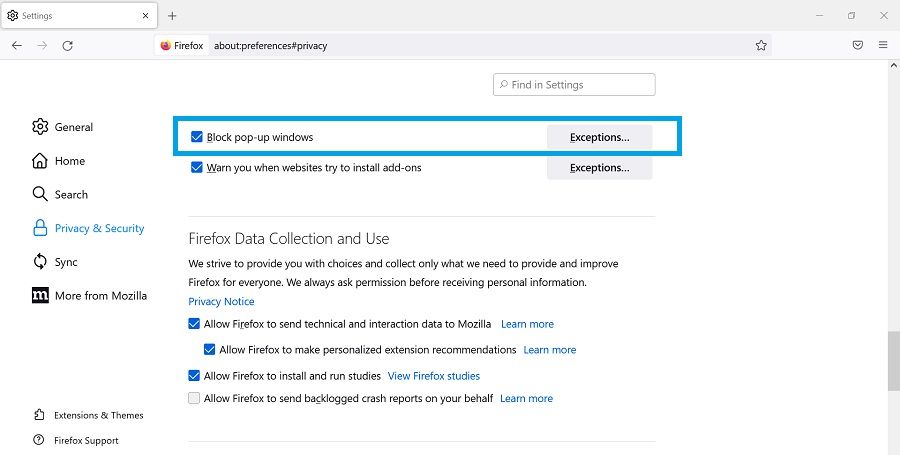The image size is (900, 455).
Task: Open the Firefox hamburger application menu
Action: click(883, 45)
